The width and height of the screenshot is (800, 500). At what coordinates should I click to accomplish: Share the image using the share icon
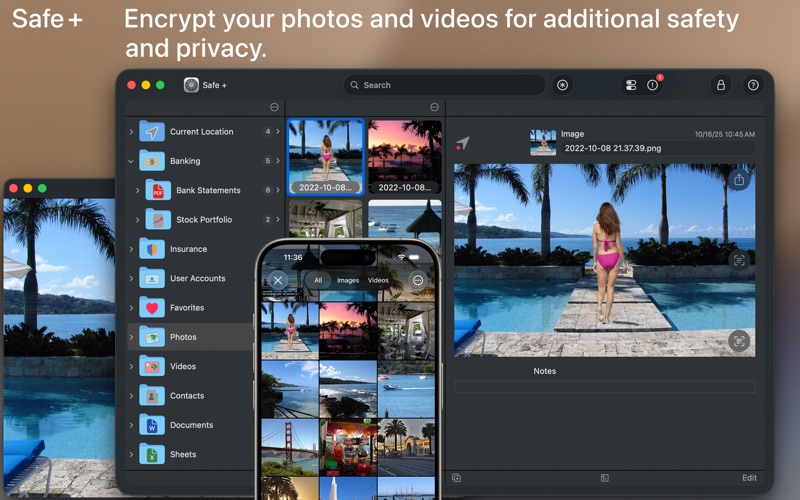click(739, 180)
